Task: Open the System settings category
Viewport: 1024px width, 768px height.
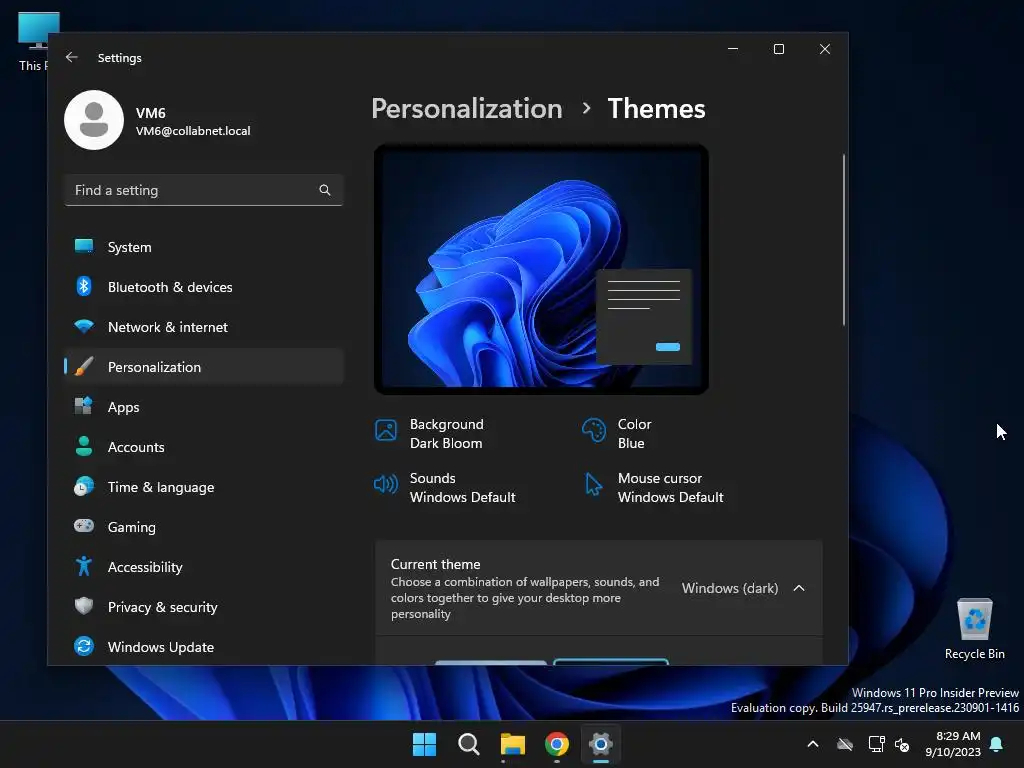Action: click(x=204, y=247)
